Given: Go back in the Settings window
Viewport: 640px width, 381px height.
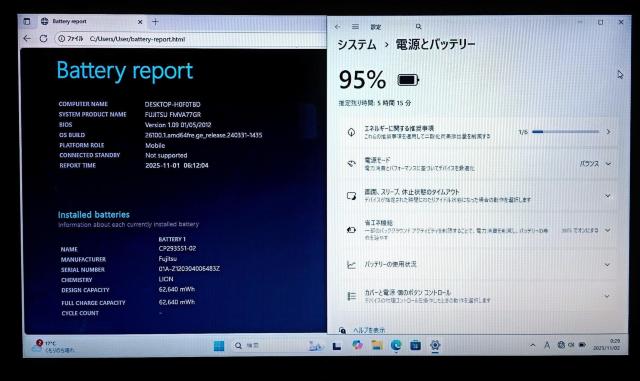Looking at the screenshot, I should pos(338,27).
